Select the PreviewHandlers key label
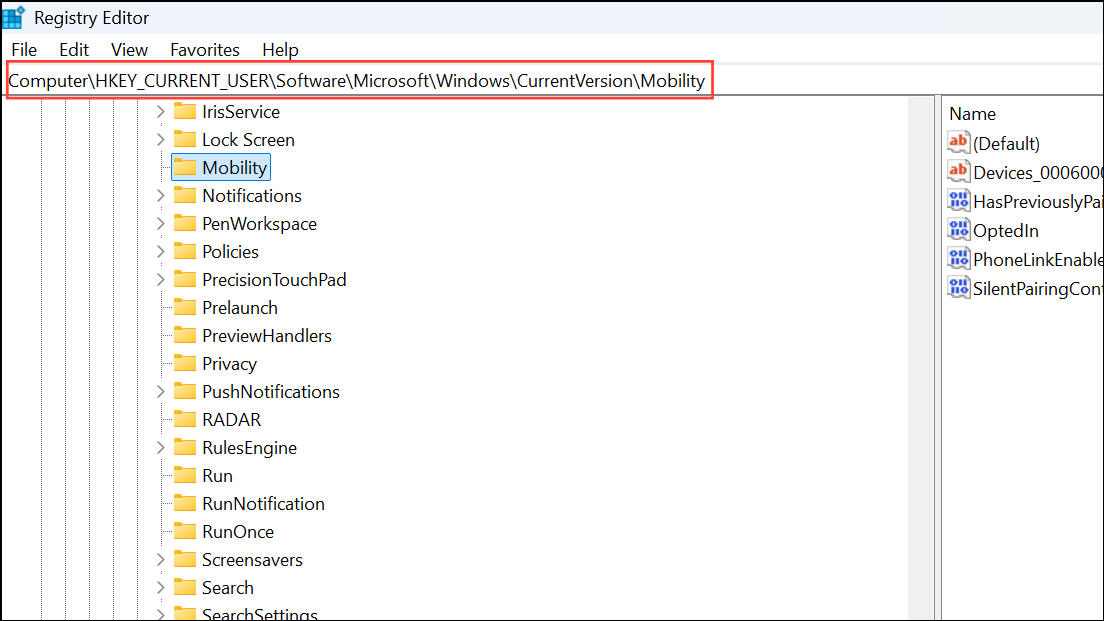The width and height of the screenshot is (1104, 621). point(267,336)
